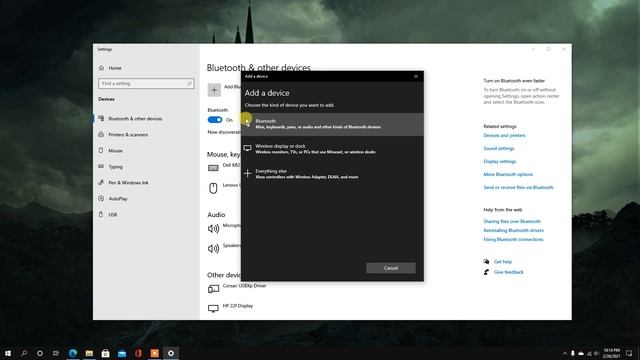Image resolution: width=640 pixels, height=360 pixels.
Task: Close the Add a device dialog
Action: (x=416, y=76)
